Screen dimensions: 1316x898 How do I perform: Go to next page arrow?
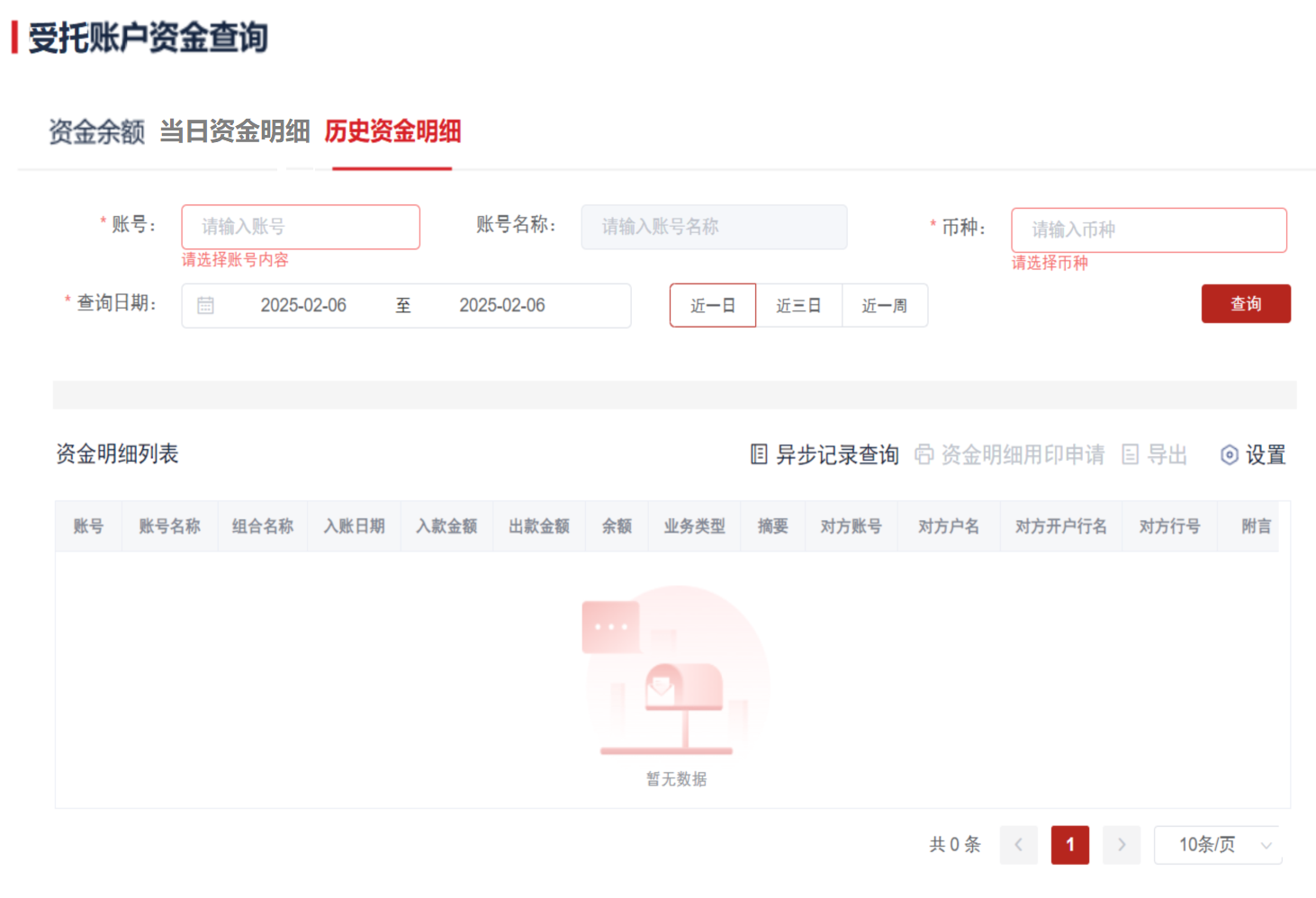(x=1122, y=845)
